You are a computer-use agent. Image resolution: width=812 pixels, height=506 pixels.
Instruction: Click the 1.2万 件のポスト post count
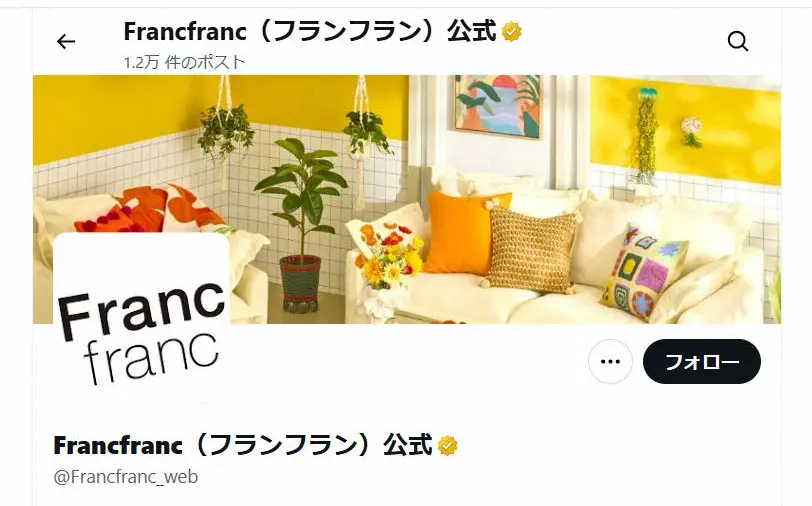(184, 62)
